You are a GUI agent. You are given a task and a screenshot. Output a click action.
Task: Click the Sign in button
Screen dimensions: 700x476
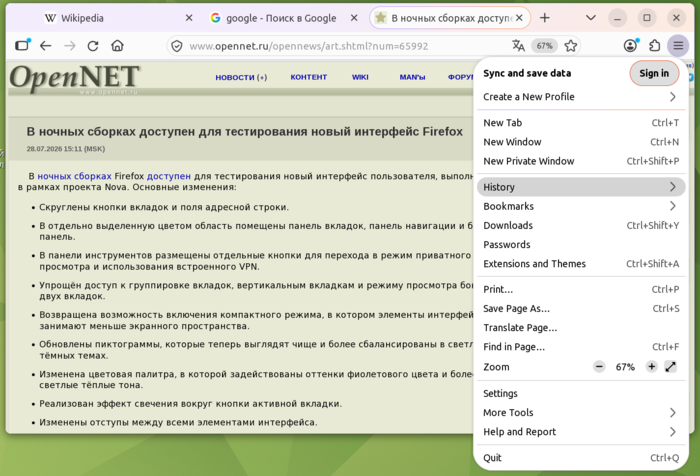[x=654, y=73]
